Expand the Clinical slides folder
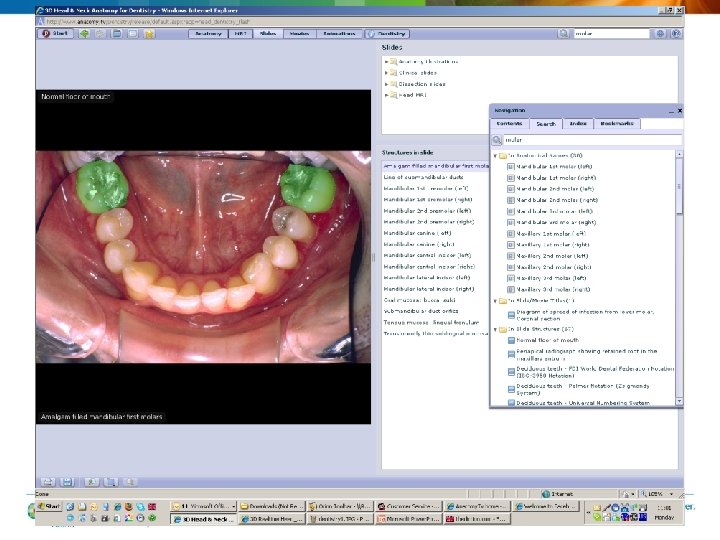 [x=386, y=73]
